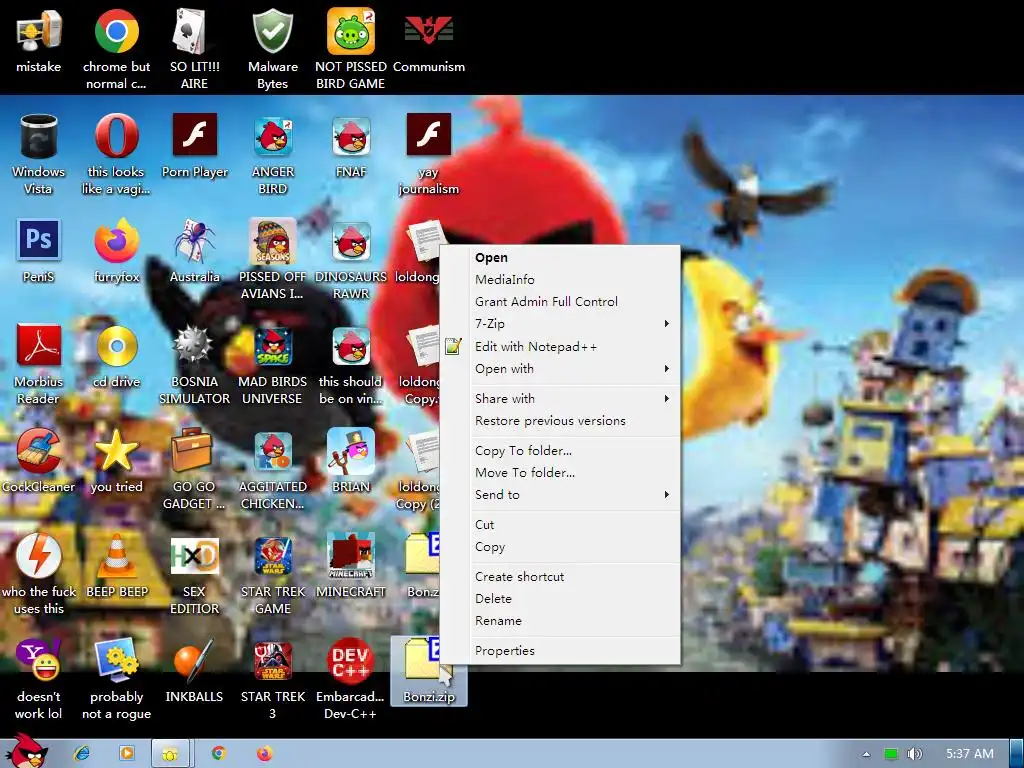This screenshot has width=1024, height=768.
Task: Open Firefox from the taskbar
Action: (264, 753)
